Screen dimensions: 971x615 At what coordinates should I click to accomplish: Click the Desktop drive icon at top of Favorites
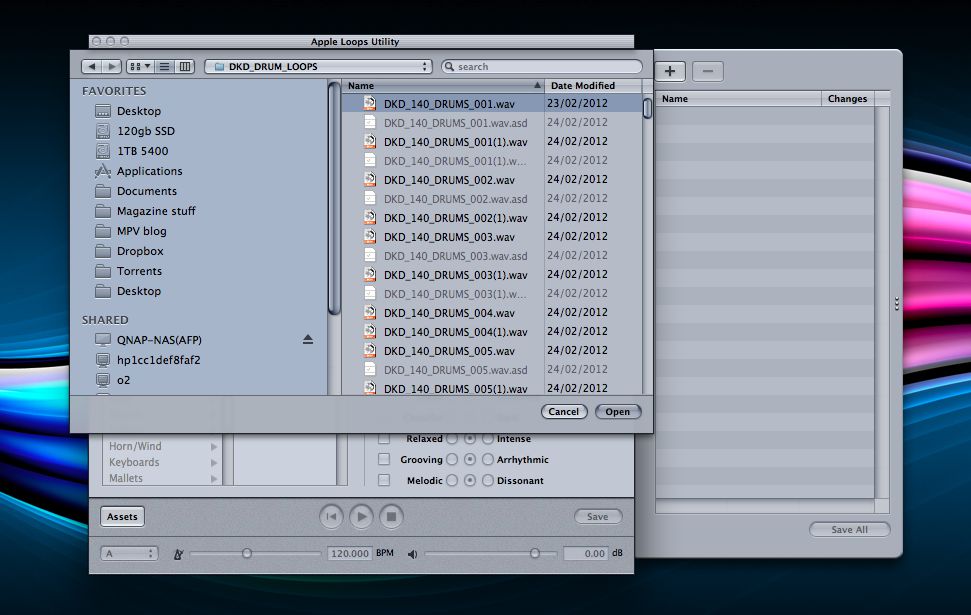click(103, 111)
